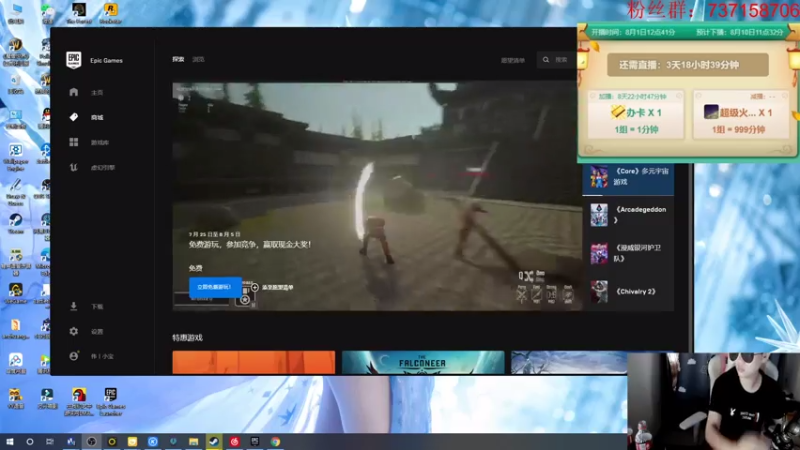Switch to OBS in the taskbar
800x450 pixels.
[x=91, y=441]
